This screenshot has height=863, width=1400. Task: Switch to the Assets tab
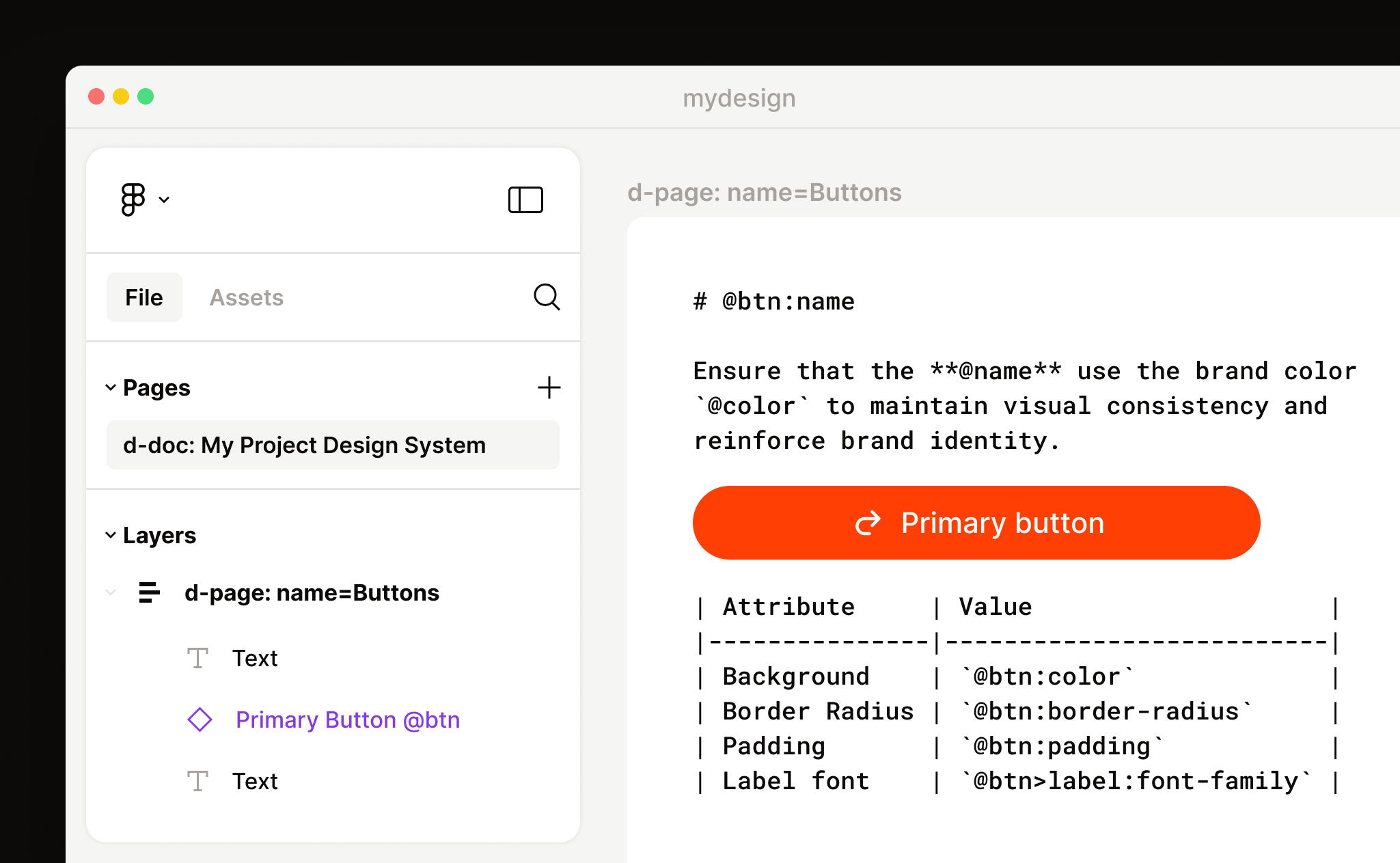click(x=246, y=297)
